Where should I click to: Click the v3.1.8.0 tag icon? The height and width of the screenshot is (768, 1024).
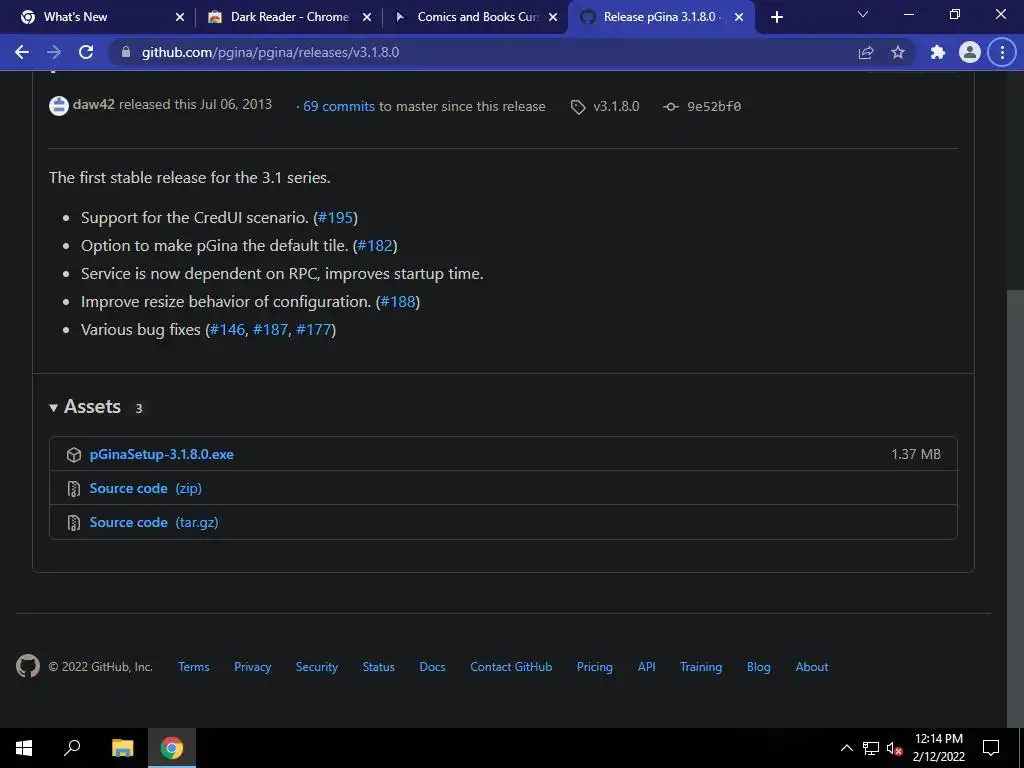tap(578, 107)
